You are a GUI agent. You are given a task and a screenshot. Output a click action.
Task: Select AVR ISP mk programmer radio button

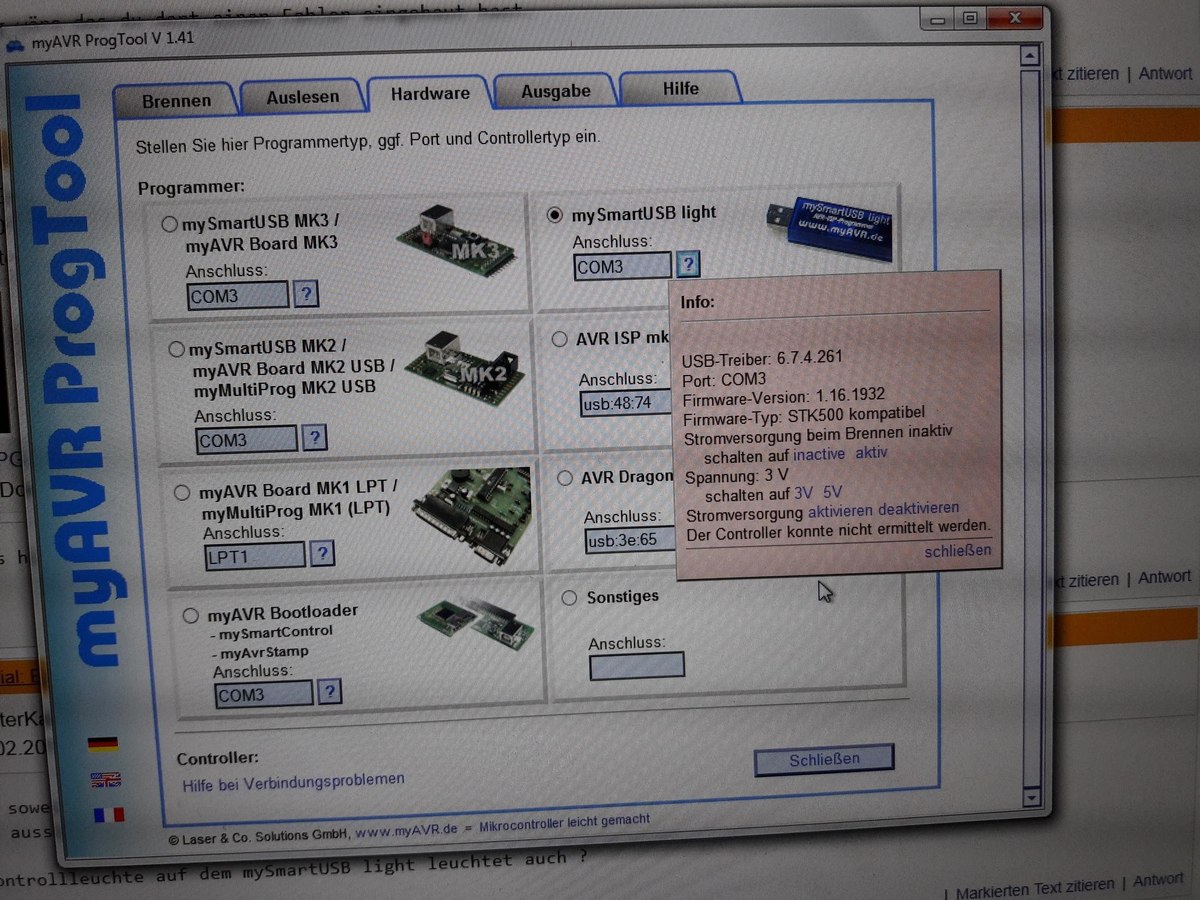(x=560, y=340)
